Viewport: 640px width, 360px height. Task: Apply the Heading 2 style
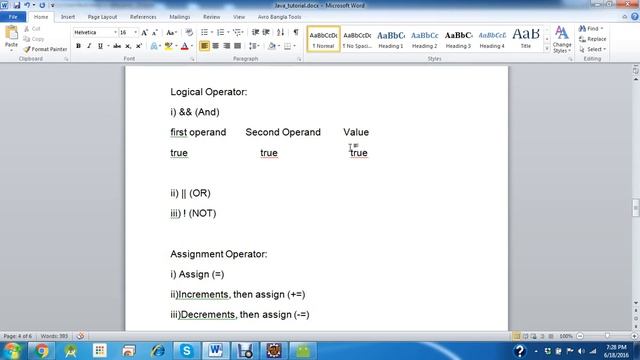tap(424, 39)
